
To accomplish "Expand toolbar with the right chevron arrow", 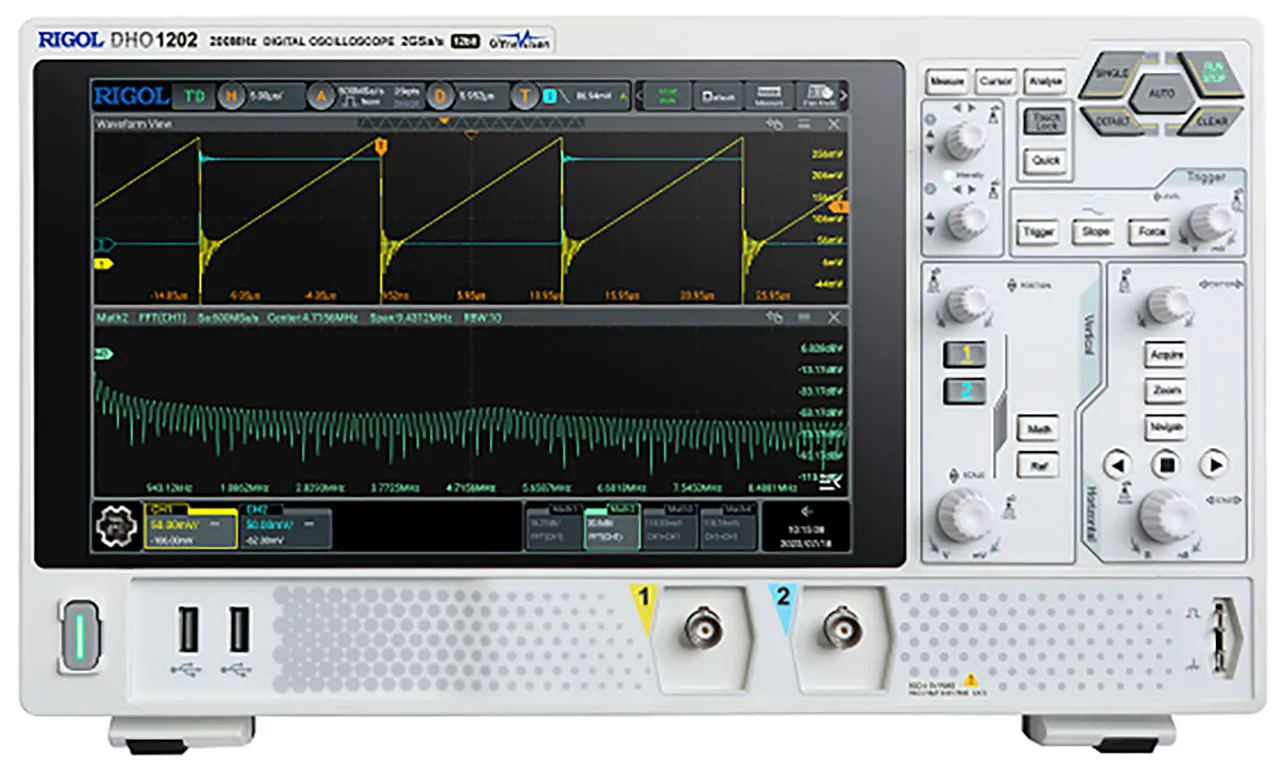I will [843, 96].
